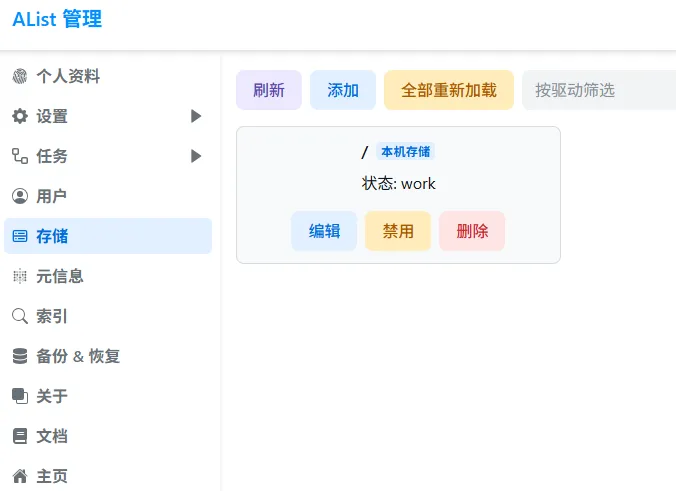The height and width of the screenshot is (491, 676).
Task: Click the fingerprint icon beside 个人资料
Action: [x=20, y=76]
